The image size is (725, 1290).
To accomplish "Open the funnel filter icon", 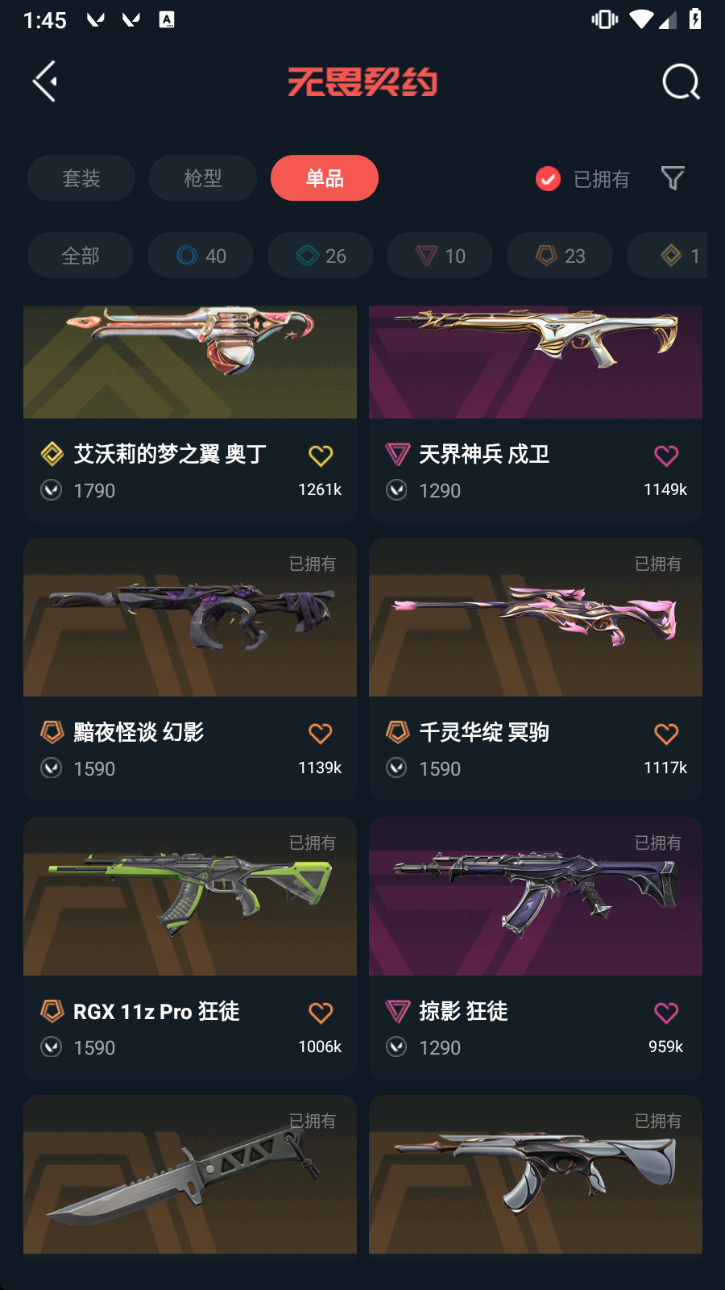I will 673,178.
